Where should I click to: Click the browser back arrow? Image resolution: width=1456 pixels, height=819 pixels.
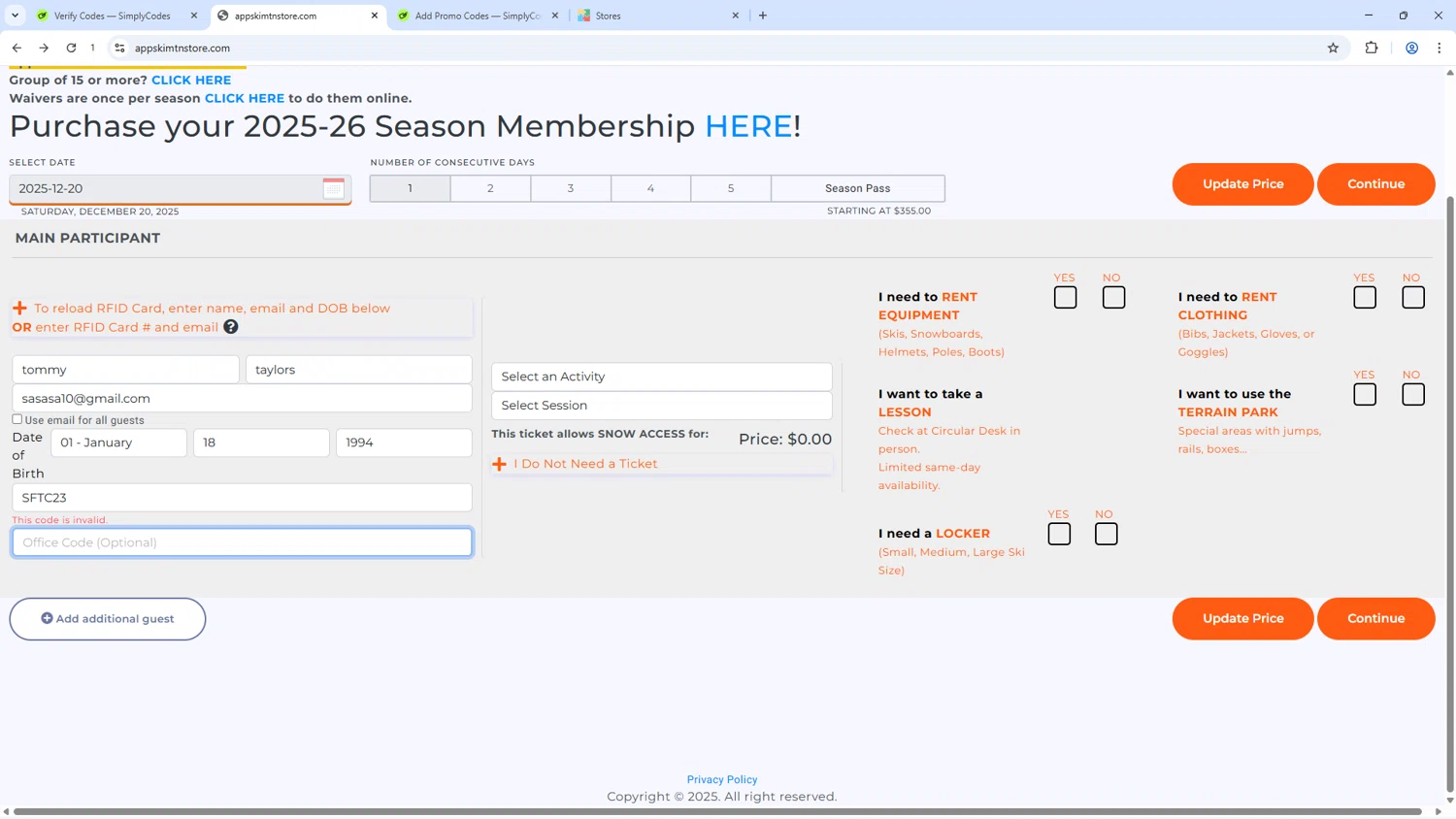coord(17,48)
